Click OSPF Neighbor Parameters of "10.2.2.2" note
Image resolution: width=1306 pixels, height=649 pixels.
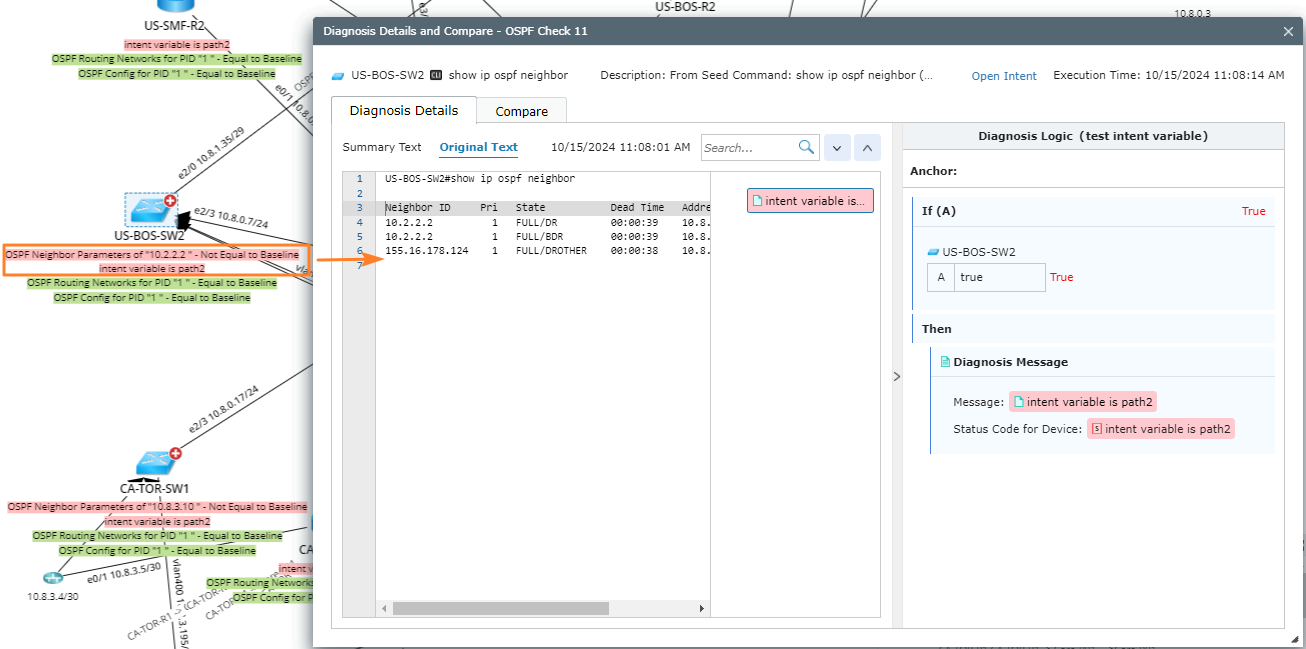click(x=152, y=255)
